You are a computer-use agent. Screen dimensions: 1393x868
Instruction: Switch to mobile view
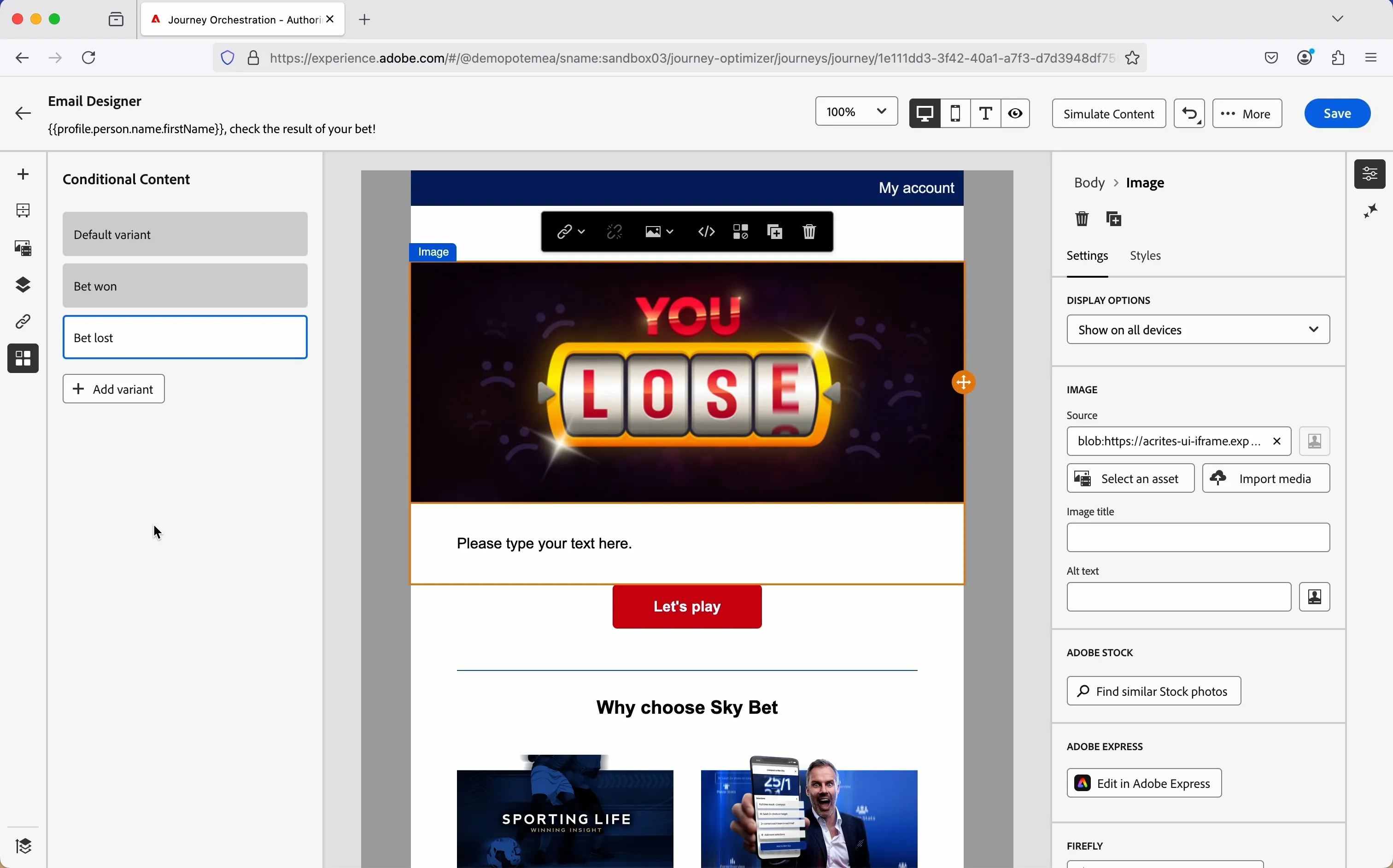[x=955, y=113]
